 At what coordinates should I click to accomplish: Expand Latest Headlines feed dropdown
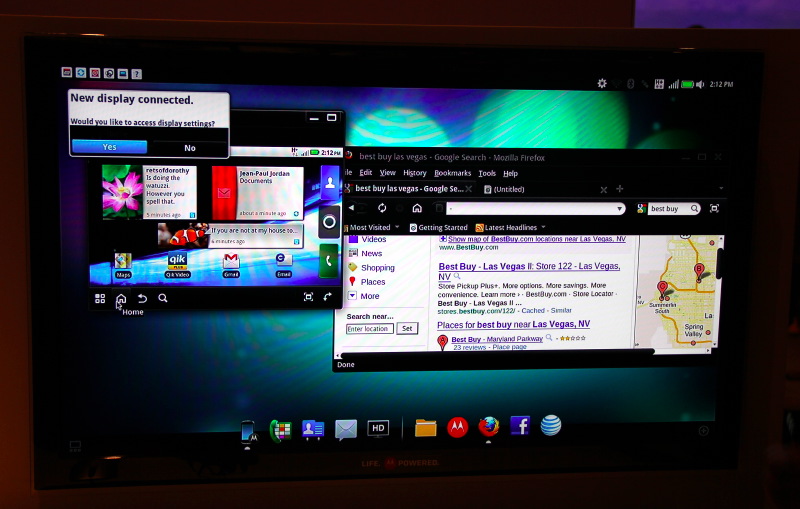(543, 227)
